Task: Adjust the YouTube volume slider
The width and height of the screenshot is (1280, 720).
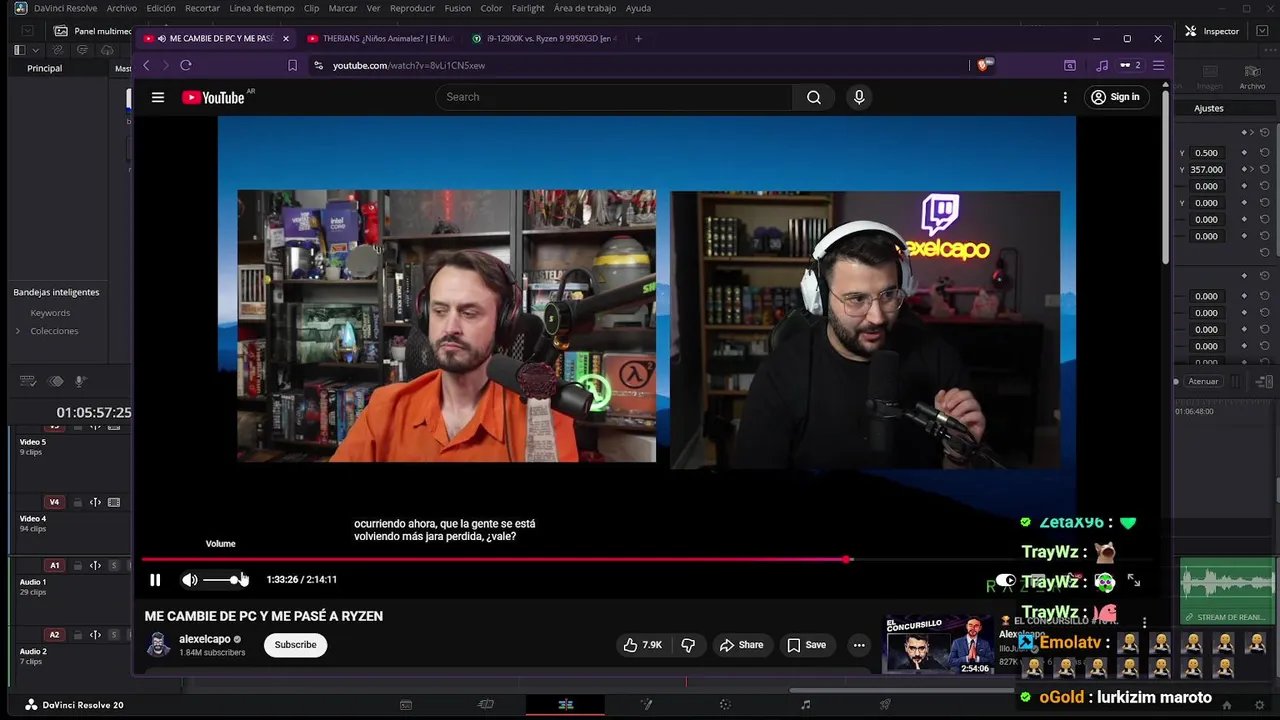Action: tap(221, 580)
